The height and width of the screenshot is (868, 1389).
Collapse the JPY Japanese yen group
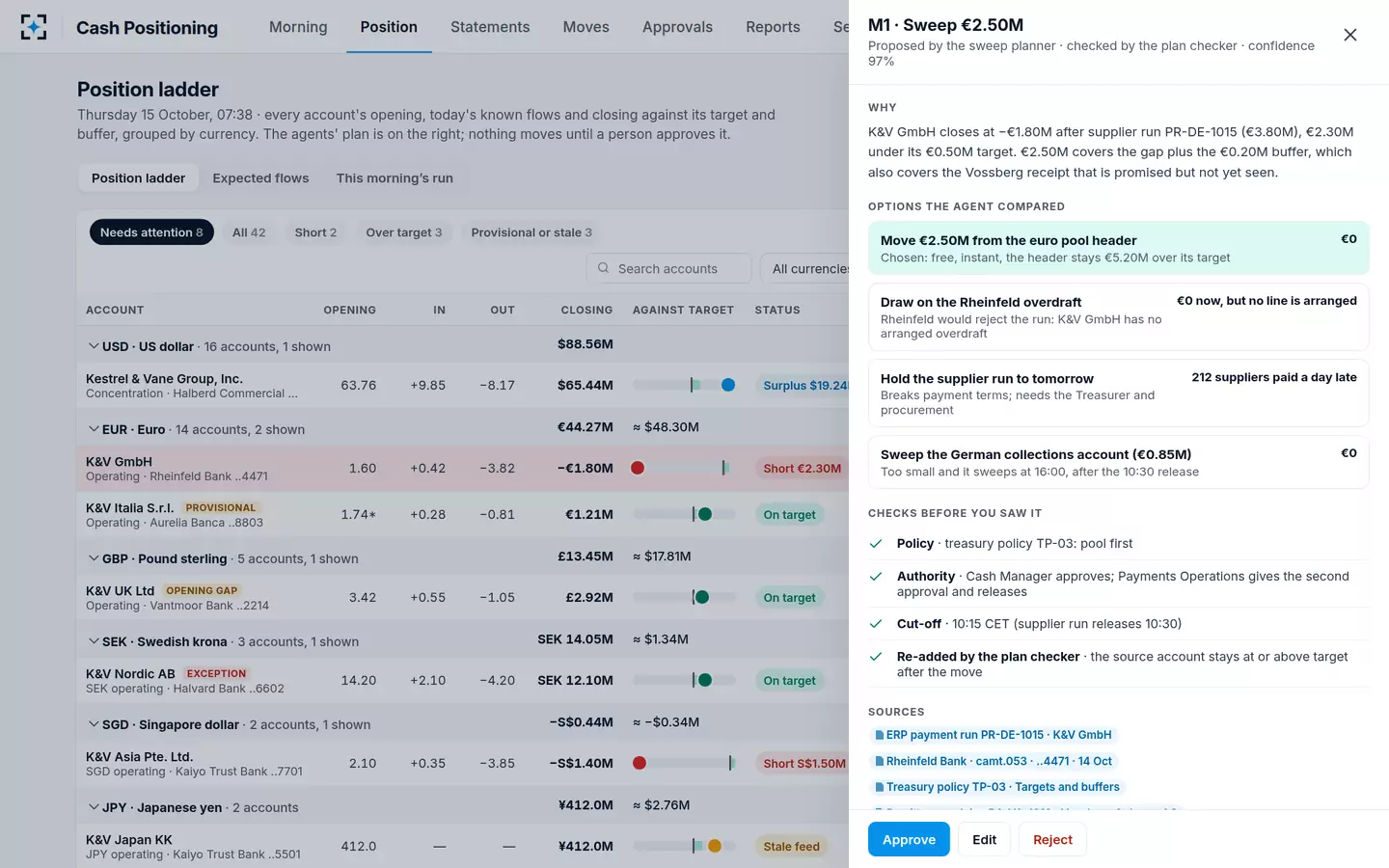tap(94, 807)
